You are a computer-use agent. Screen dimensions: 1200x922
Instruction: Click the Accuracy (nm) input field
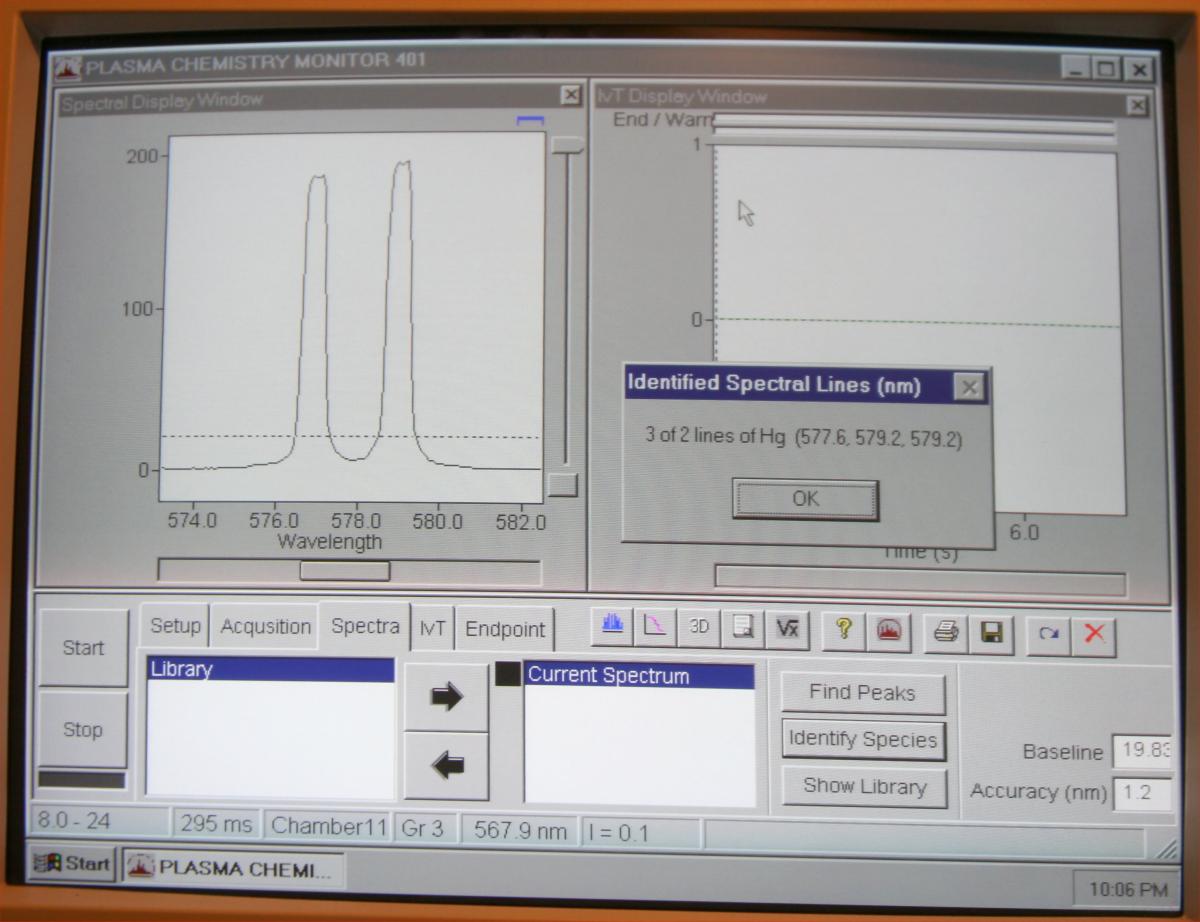point(1140,793)
